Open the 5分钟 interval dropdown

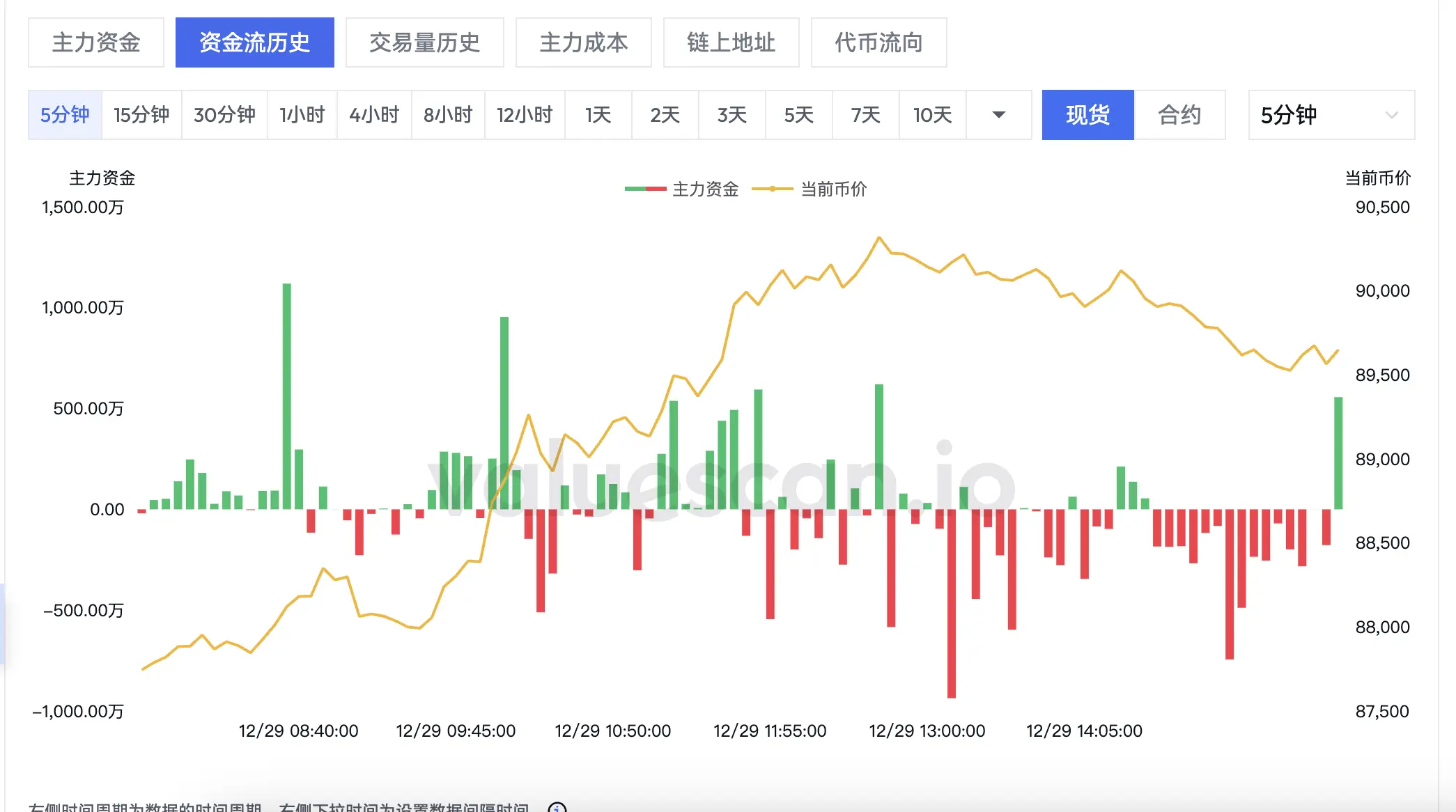coord(1331,115)
